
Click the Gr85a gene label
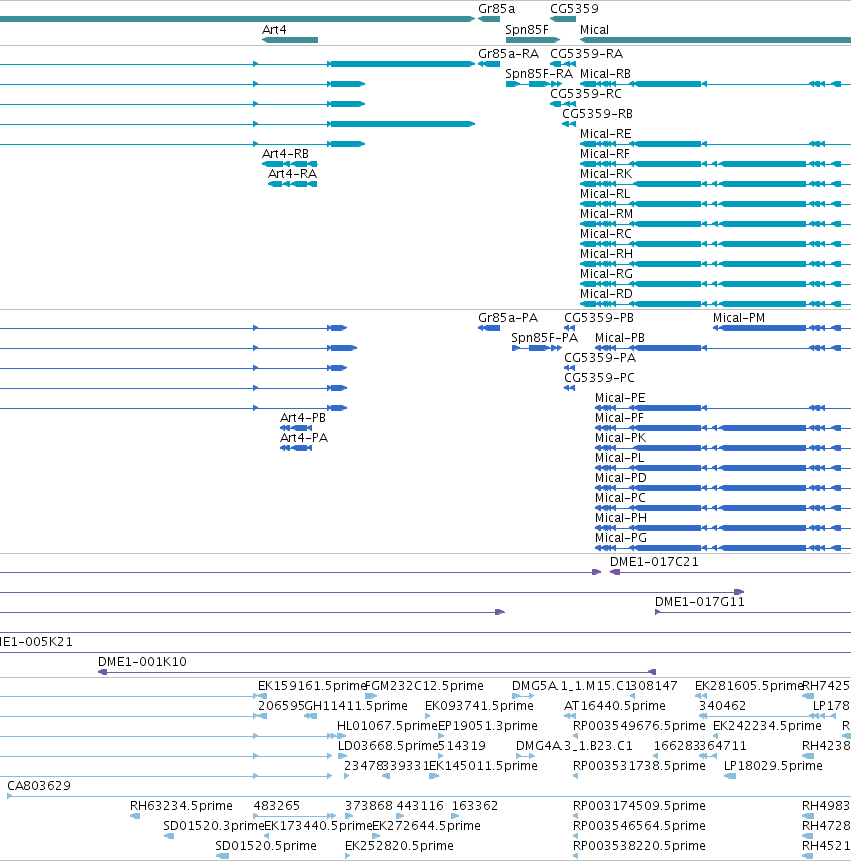(496, 9)
